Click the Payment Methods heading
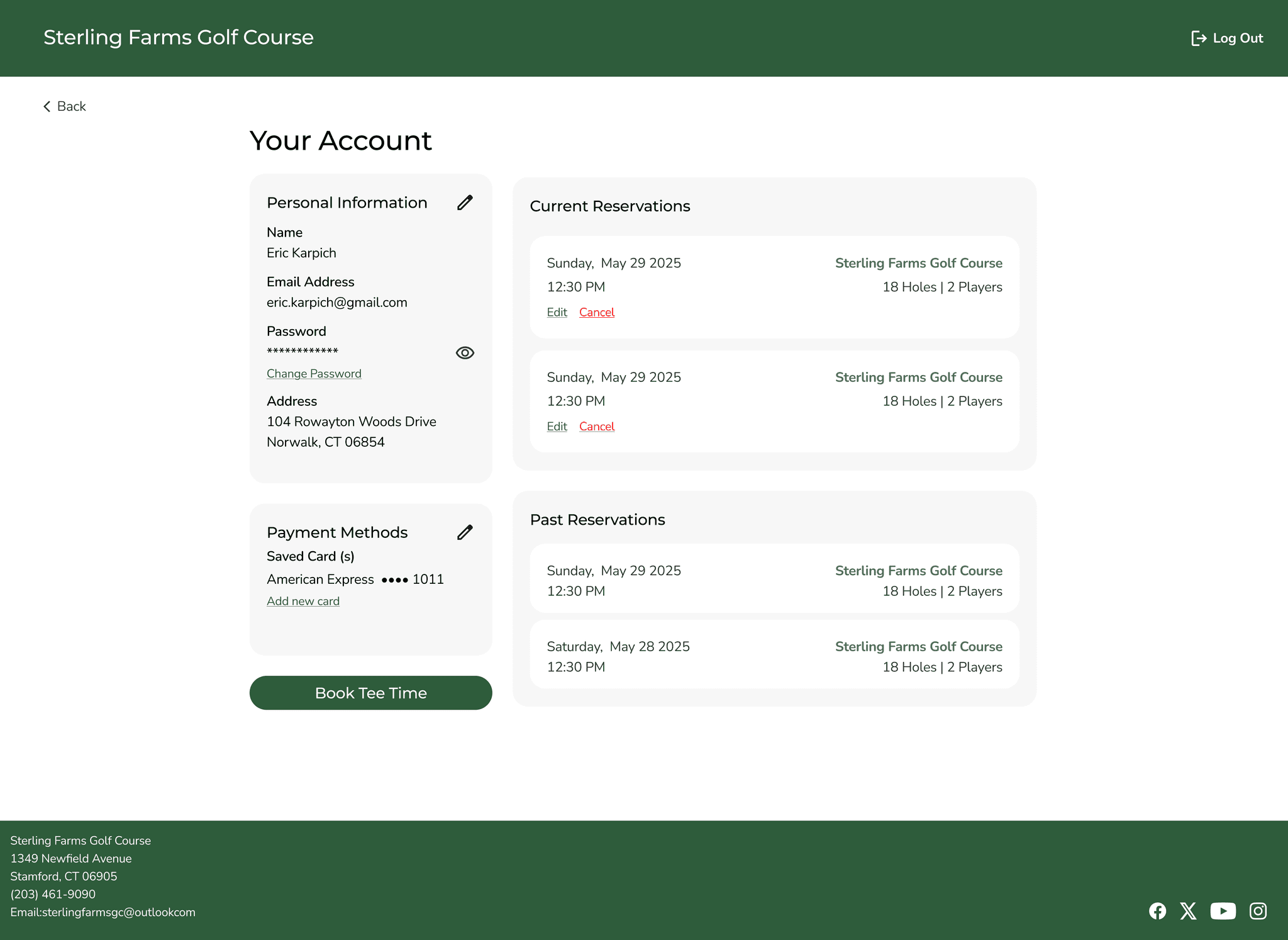This screenshot has width=1288, height=940. (337, 532)
